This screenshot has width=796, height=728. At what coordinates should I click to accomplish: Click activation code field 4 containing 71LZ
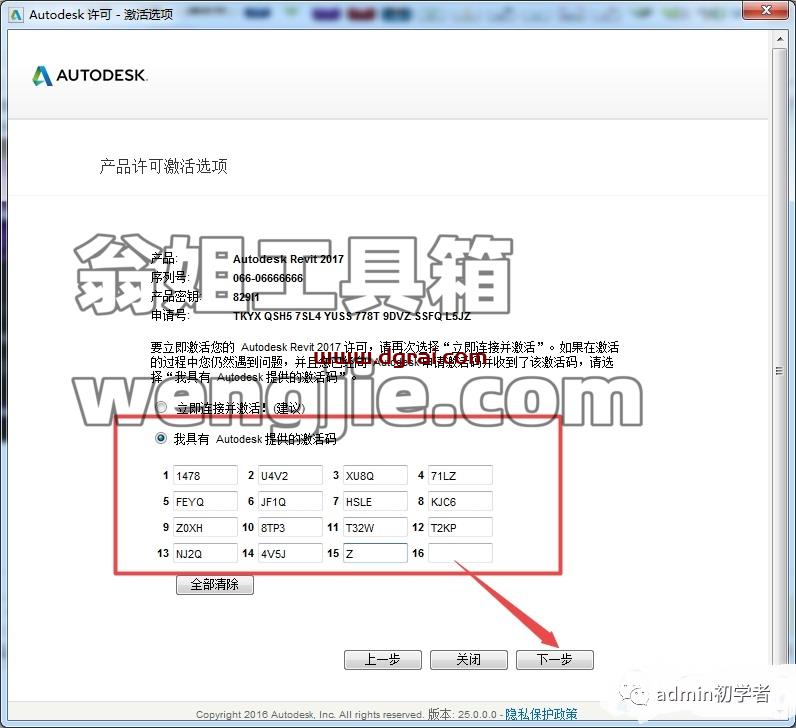pyautogui.click(x=460, y=476)
